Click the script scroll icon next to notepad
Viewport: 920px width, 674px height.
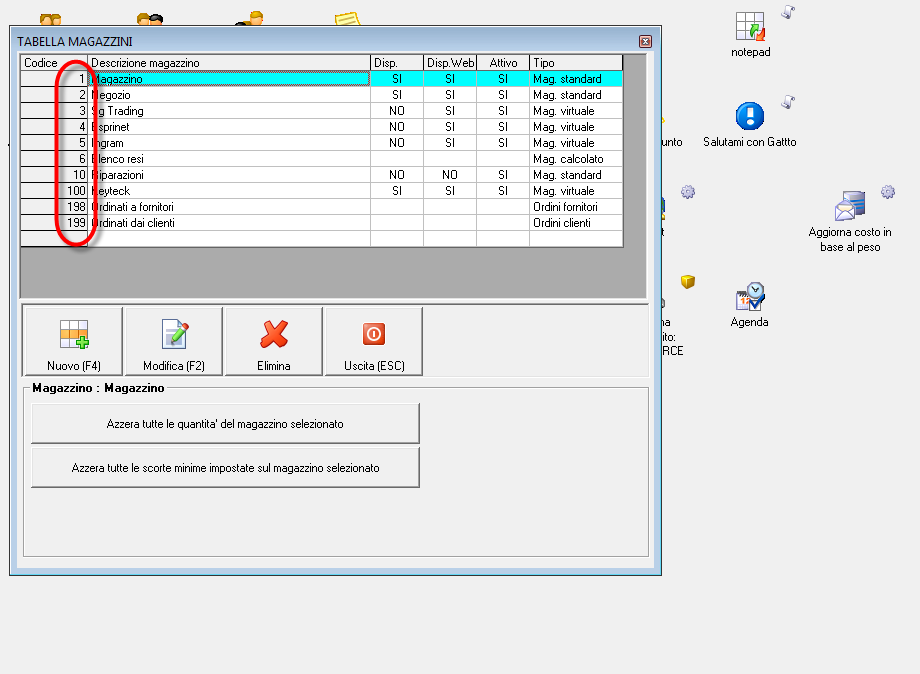pyautogui.click(x=788, y=12)
